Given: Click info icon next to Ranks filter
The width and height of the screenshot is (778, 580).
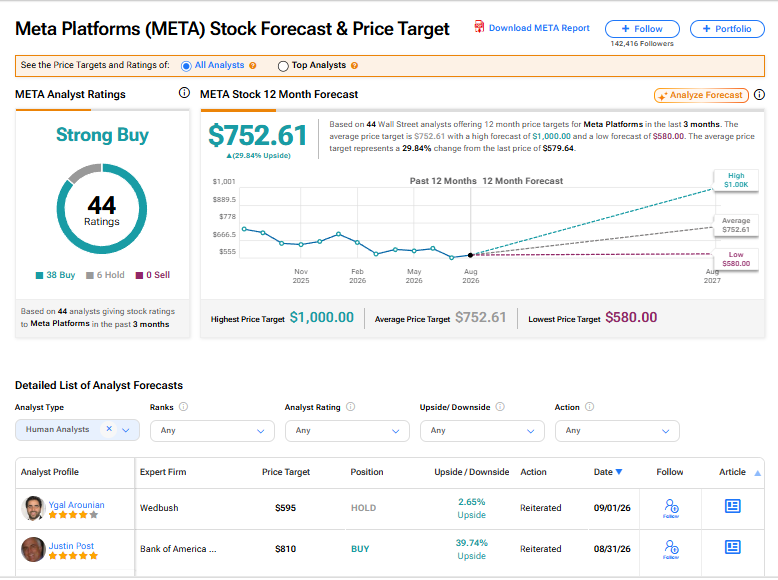Looking at the screenshot, I should pyautogui.click(x=183, y=407).
